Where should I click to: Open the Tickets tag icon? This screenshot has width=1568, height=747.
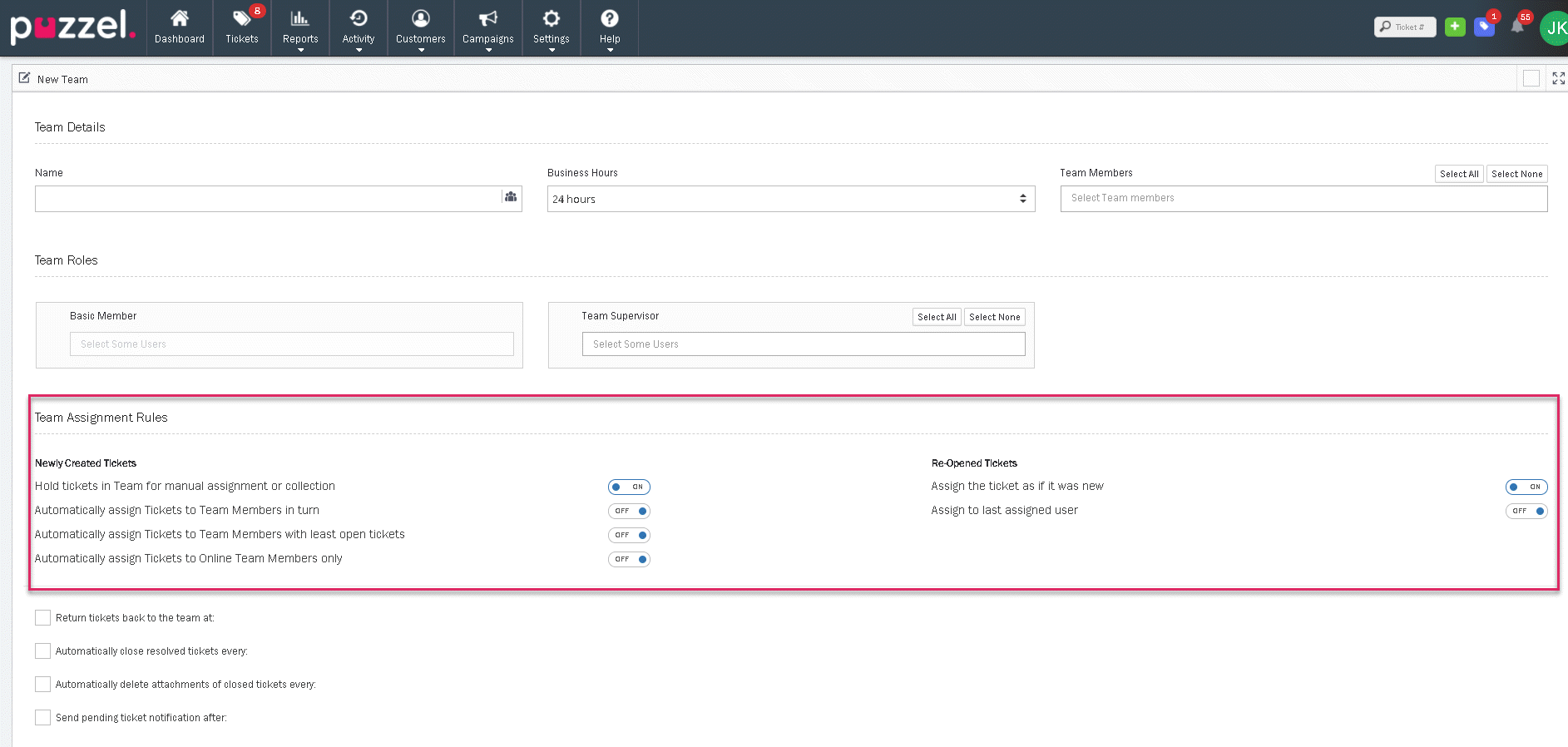point(241,19)
